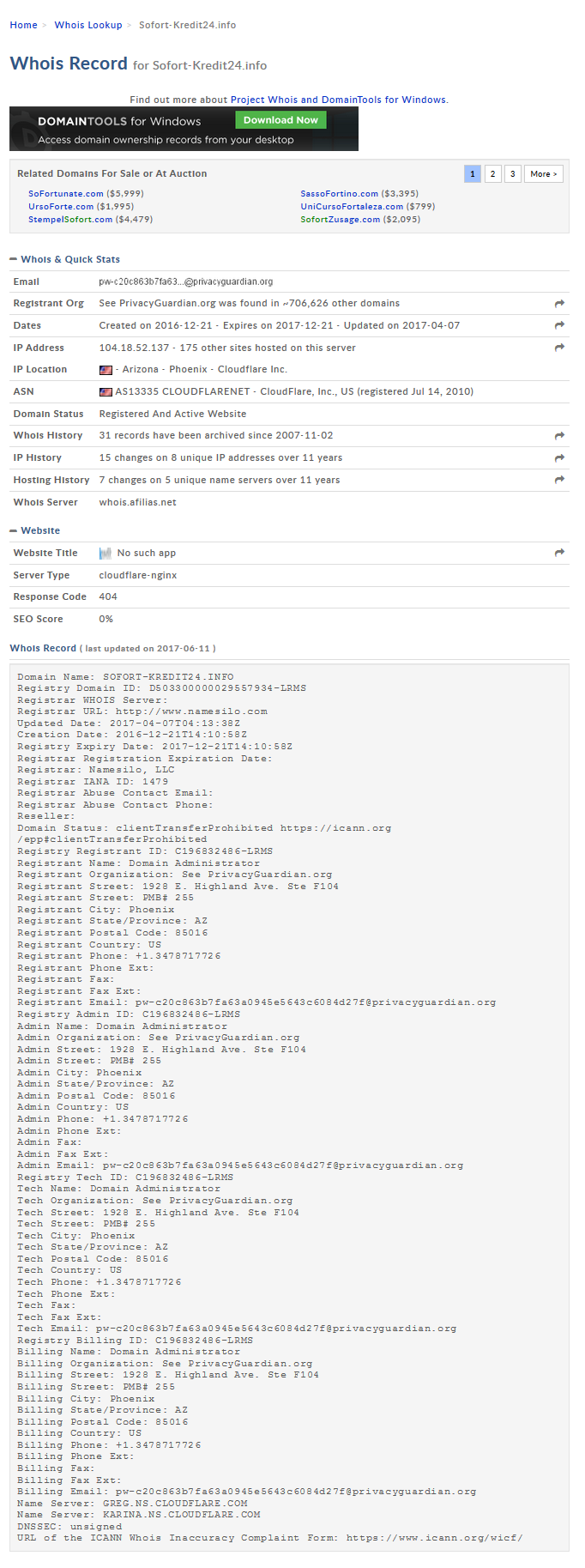This screenshot has height=1568, width=585.
Task: Click arrow icon in Website Title row
Action: (x=559, y=553)
